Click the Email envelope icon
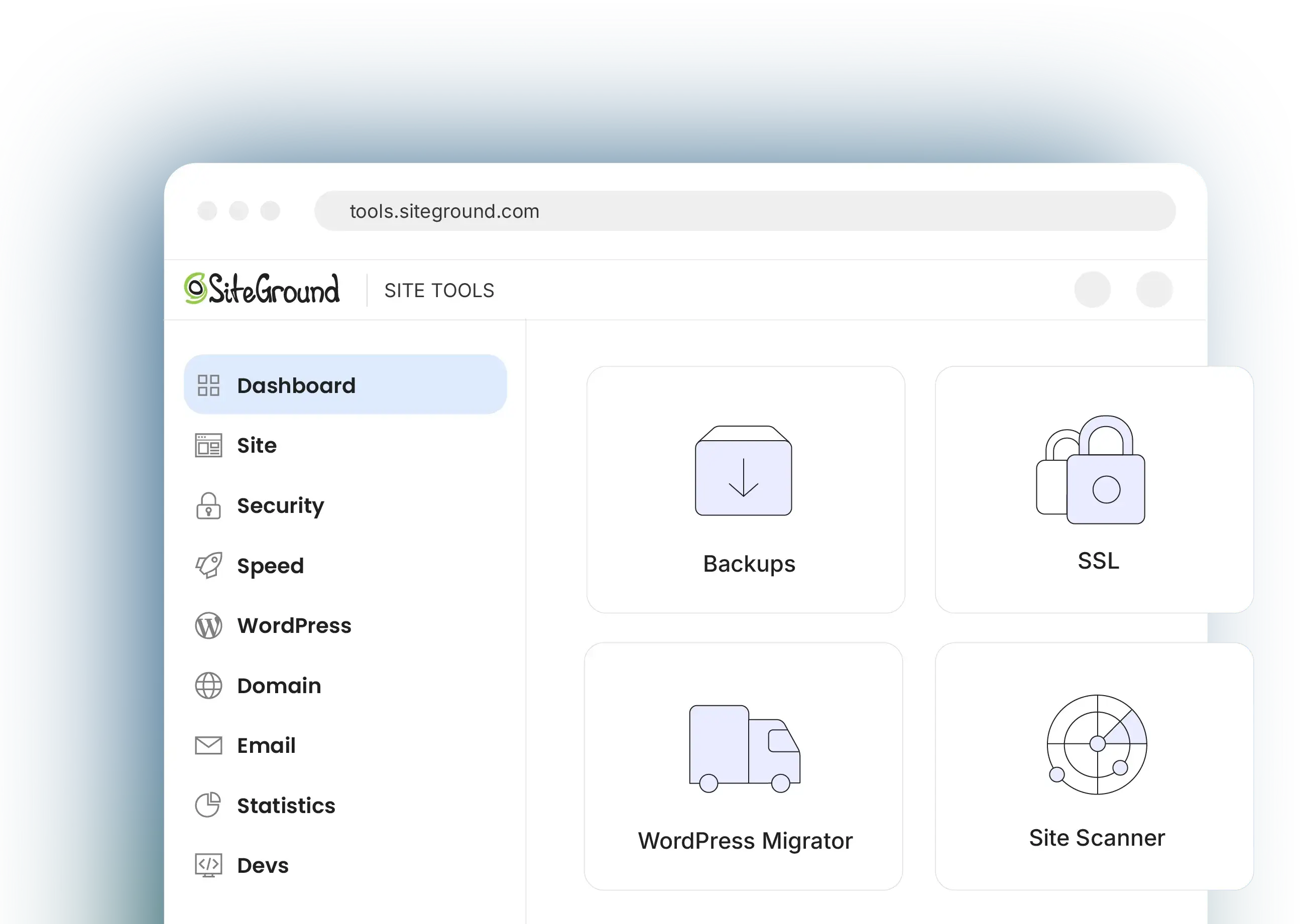Viewport: 1302px width, 924px height. pos(208,745)
